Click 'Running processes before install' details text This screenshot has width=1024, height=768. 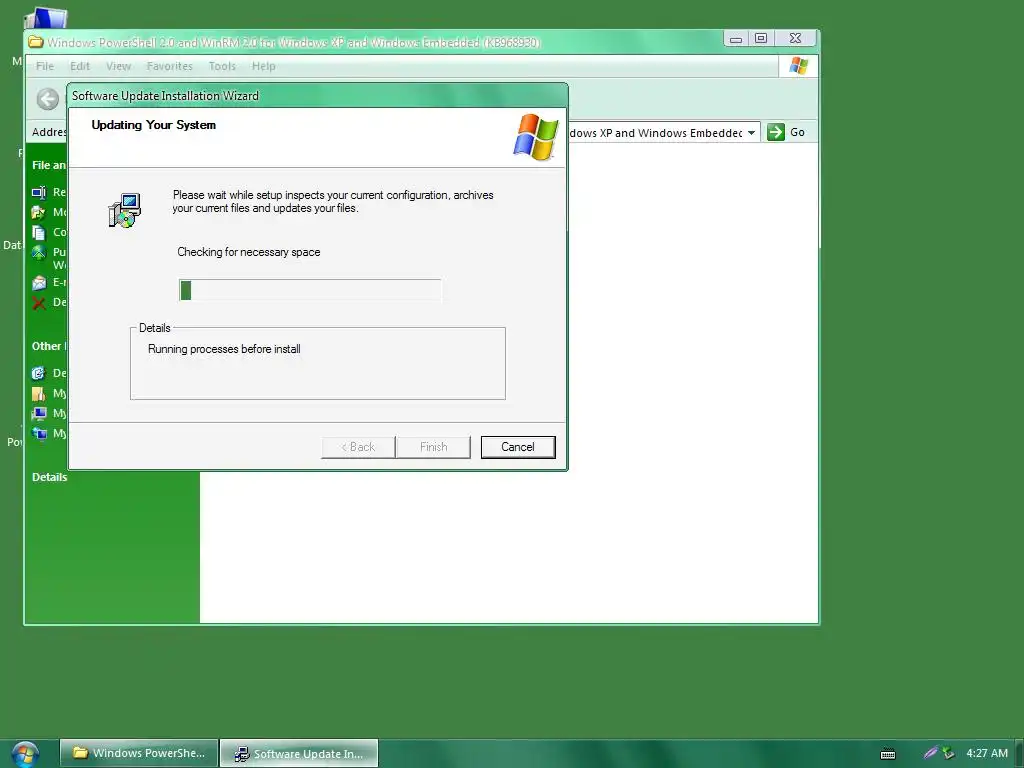224,349
